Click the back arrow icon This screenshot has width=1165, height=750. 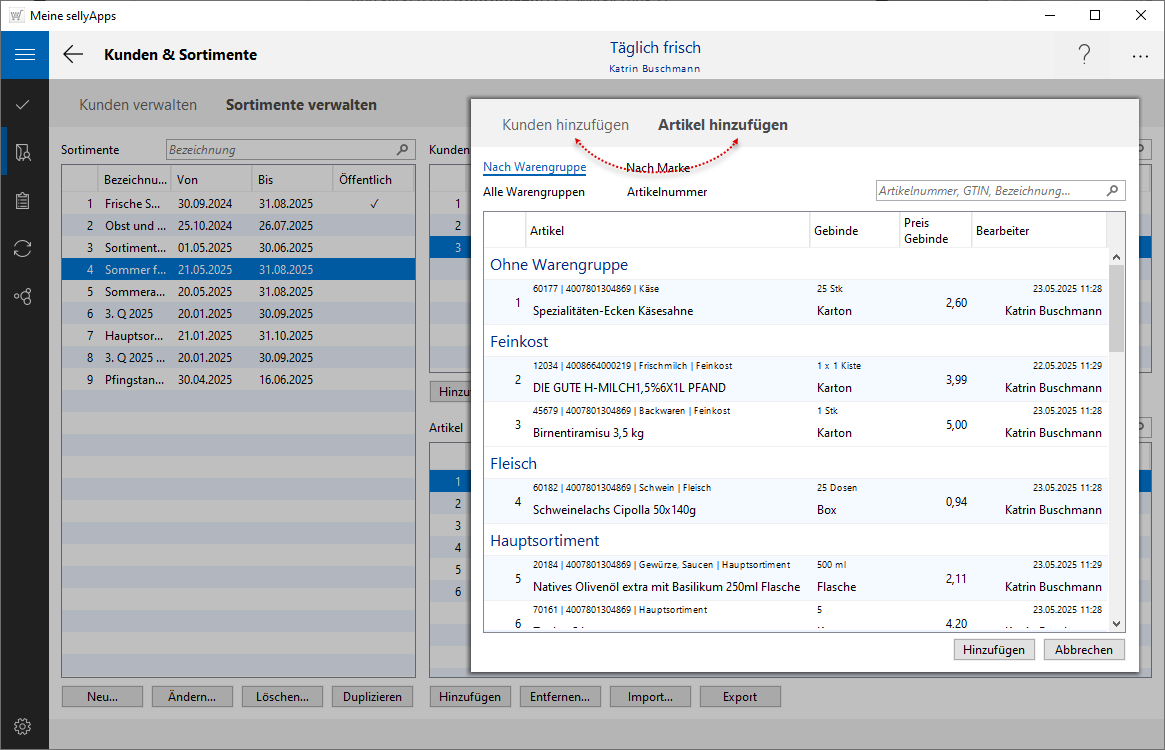(x=73, y=55)
